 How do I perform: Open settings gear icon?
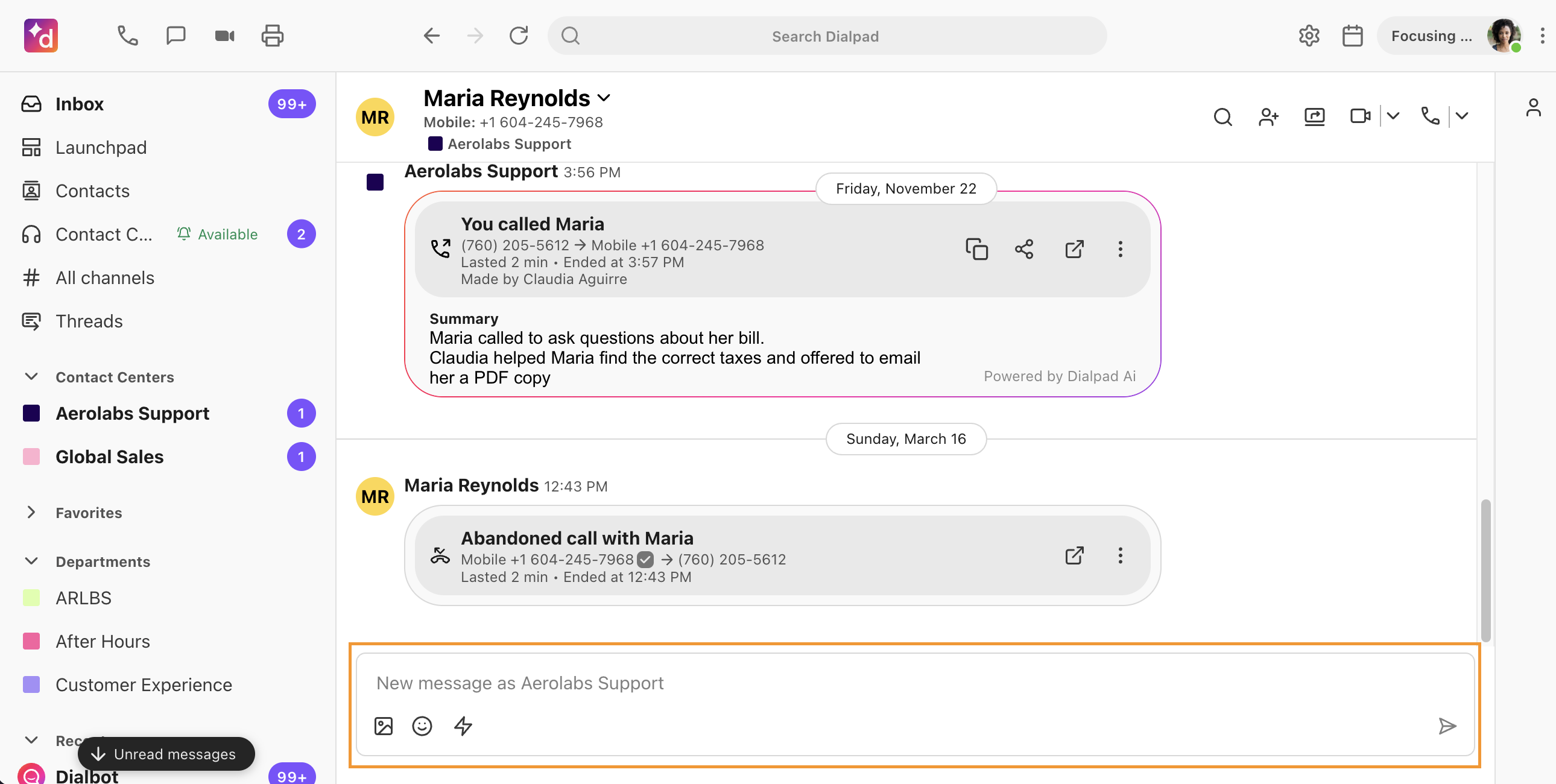(x=1309, y=36)
